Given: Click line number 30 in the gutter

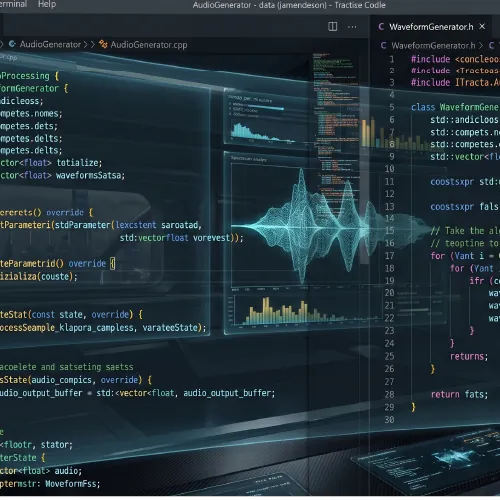Looking at the screenshot, I should tap(389, 420).
